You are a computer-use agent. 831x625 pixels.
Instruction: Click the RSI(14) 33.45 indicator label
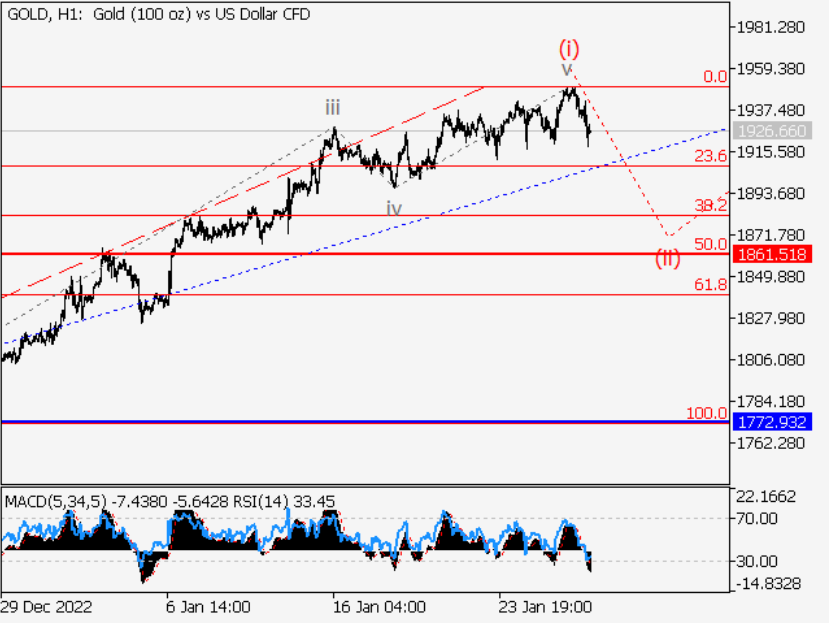pyautogui.click(x=286, y=501)
